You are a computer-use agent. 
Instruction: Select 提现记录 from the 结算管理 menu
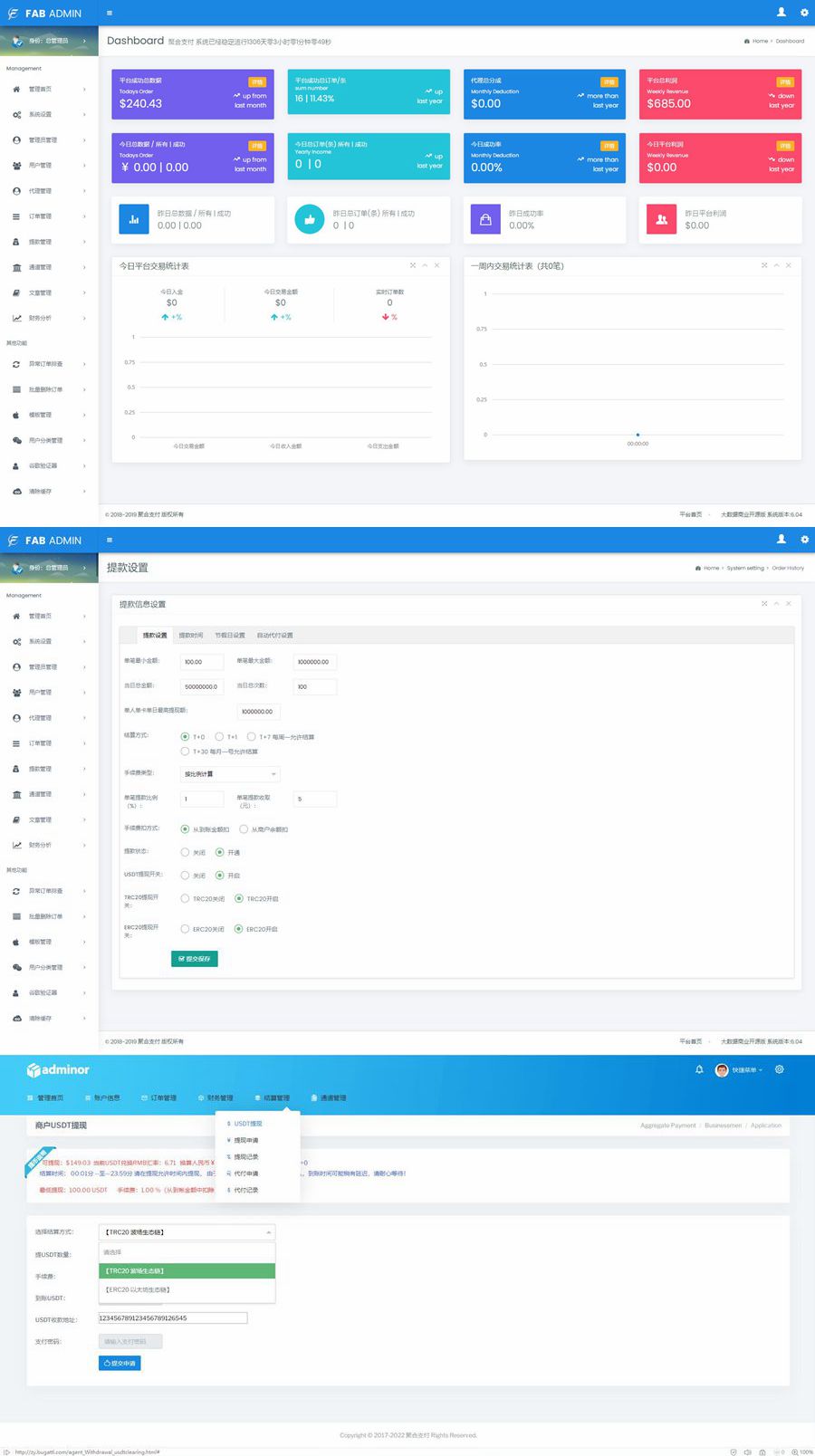tap(246, 1157)
